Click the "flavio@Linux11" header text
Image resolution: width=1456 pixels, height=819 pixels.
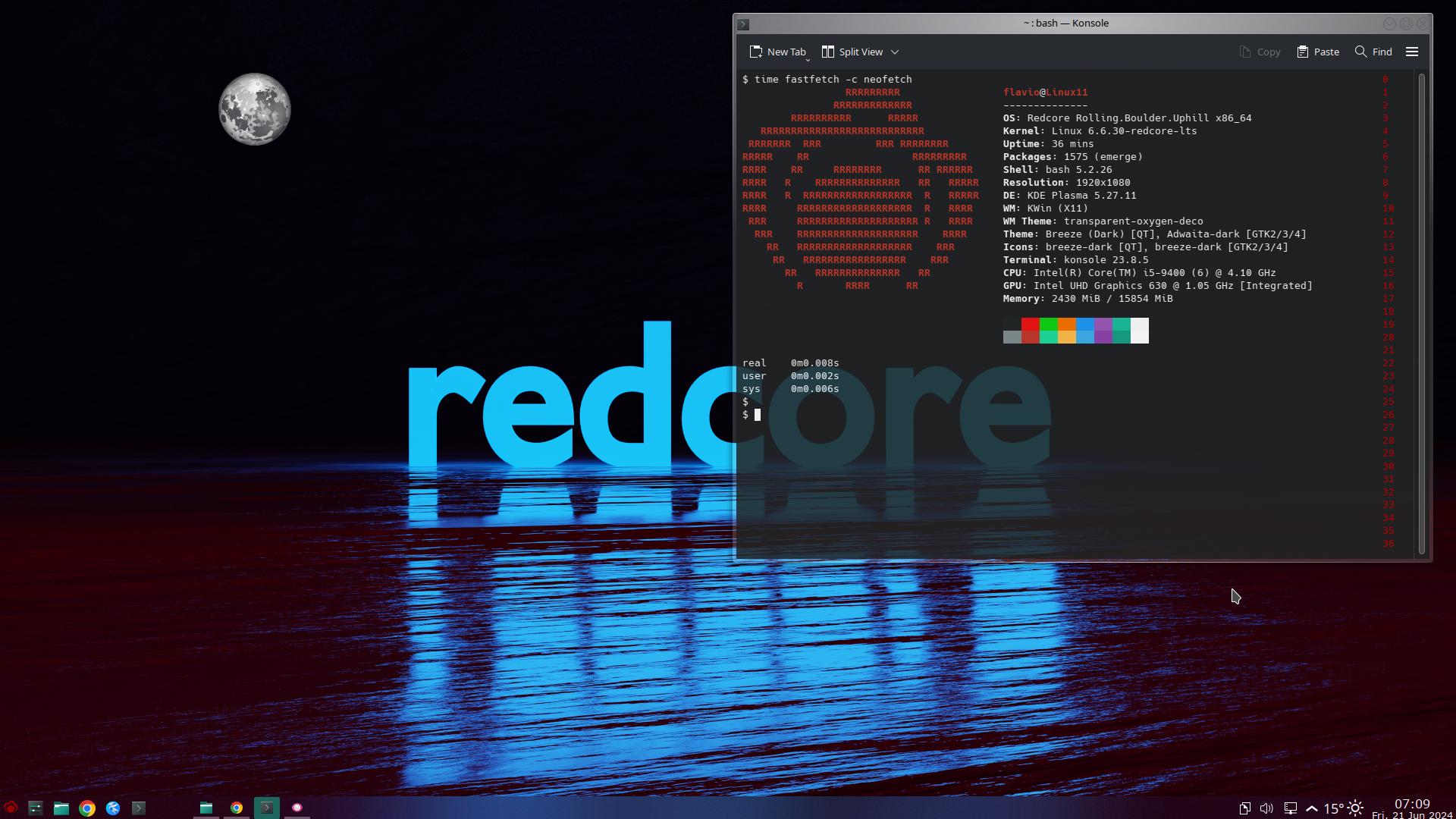pyautogui.click(x=1046, y=92)
